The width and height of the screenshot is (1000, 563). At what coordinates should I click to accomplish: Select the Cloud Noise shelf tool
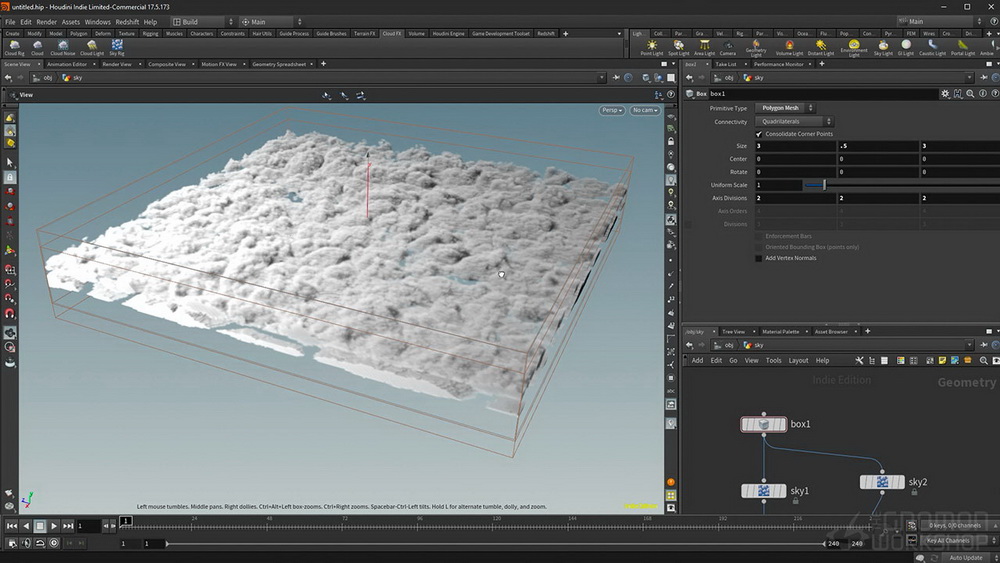point(62,48)
